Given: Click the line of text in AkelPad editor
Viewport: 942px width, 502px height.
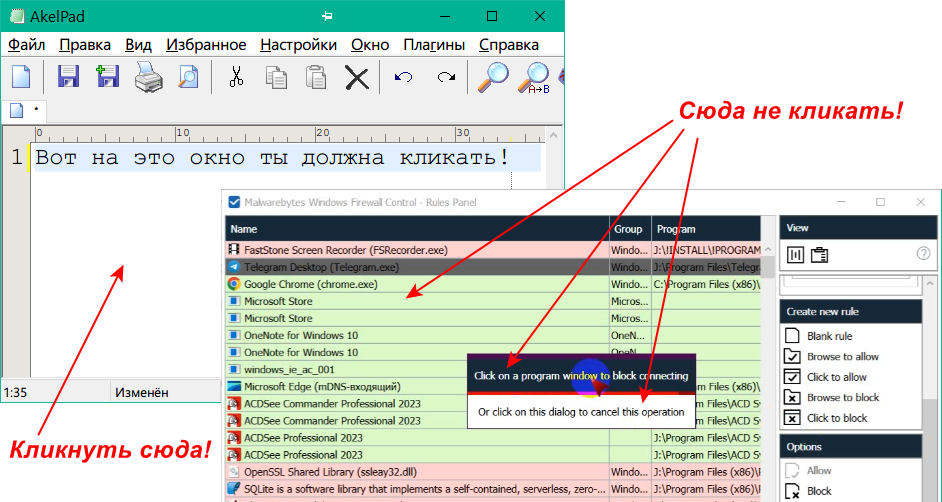Looking at the screenshot, I should pyautogui.click(x=272, y=158).
